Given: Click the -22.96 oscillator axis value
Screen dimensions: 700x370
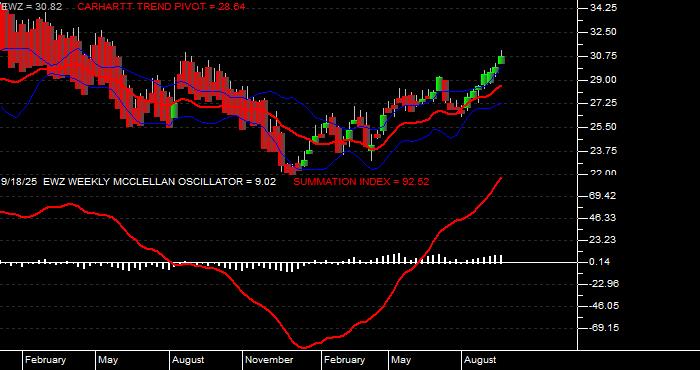Looking at the screenshot, I should 604,284.
